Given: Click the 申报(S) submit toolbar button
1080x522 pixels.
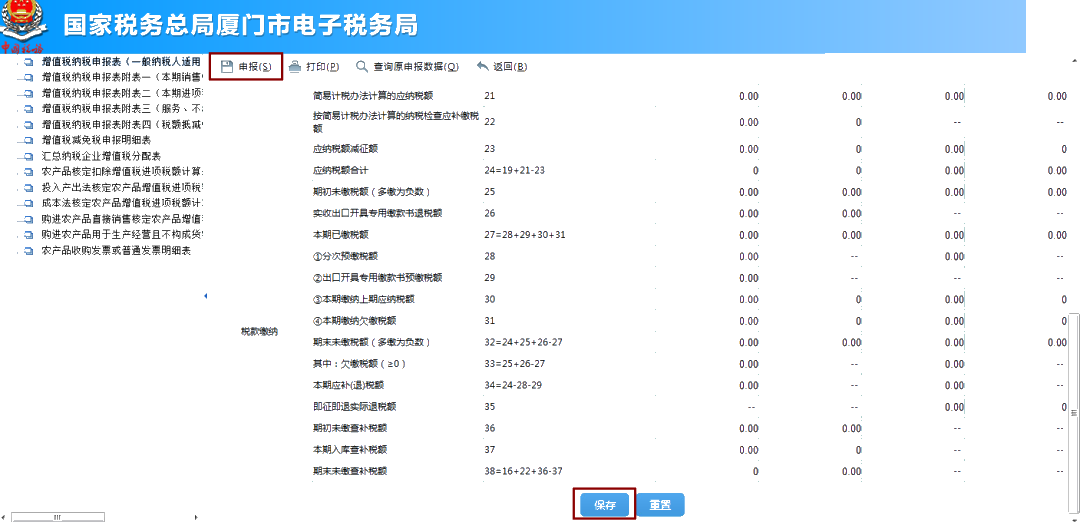Looking at the screenshot, I should point(246,67).
